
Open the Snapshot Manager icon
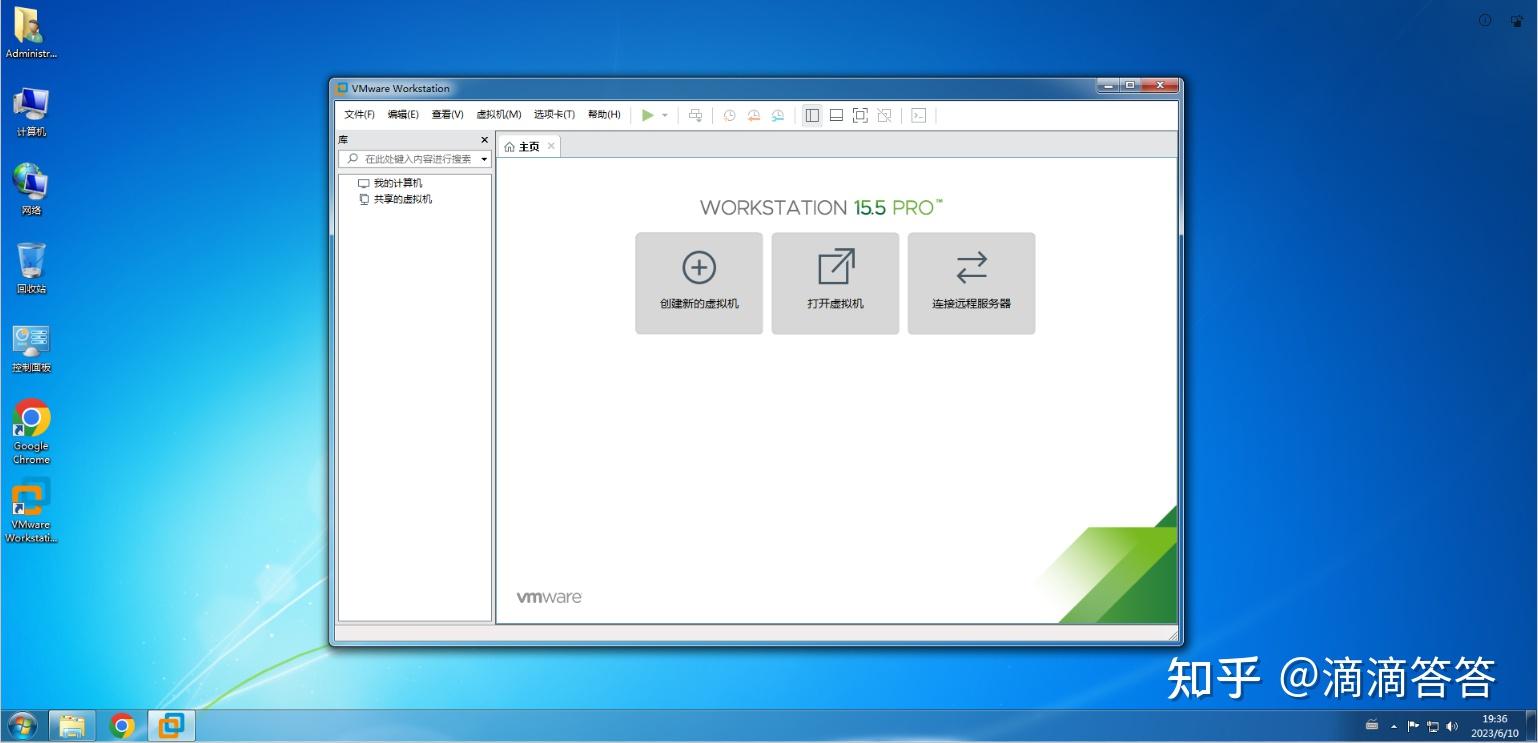click(x=778, y=115)
